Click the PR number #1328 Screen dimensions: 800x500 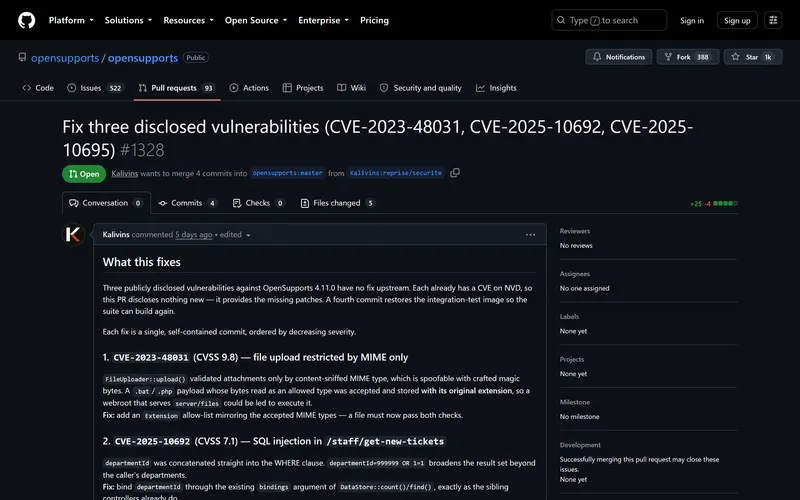point(142,150)
